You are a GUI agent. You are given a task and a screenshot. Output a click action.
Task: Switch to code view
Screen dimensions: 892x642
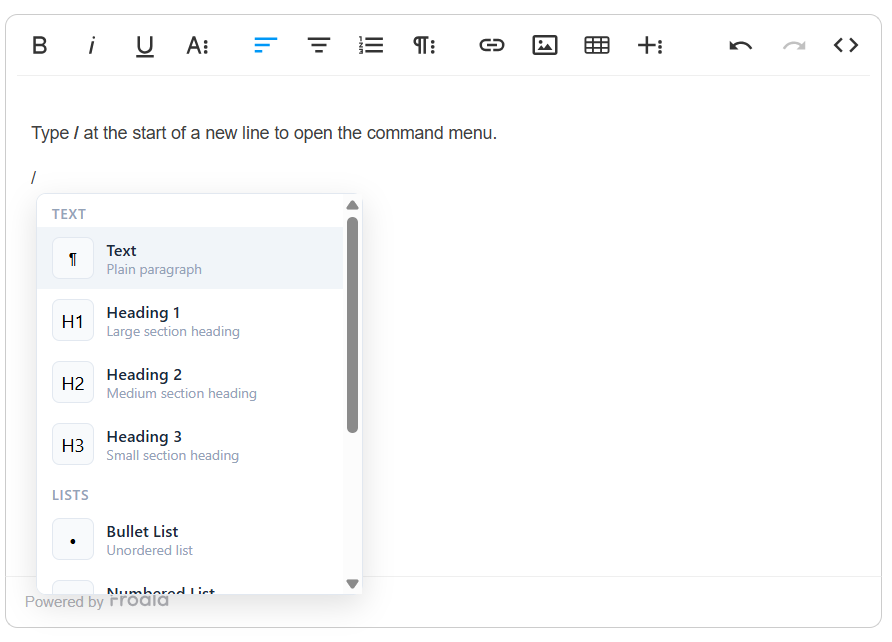(x=846, y=45)
